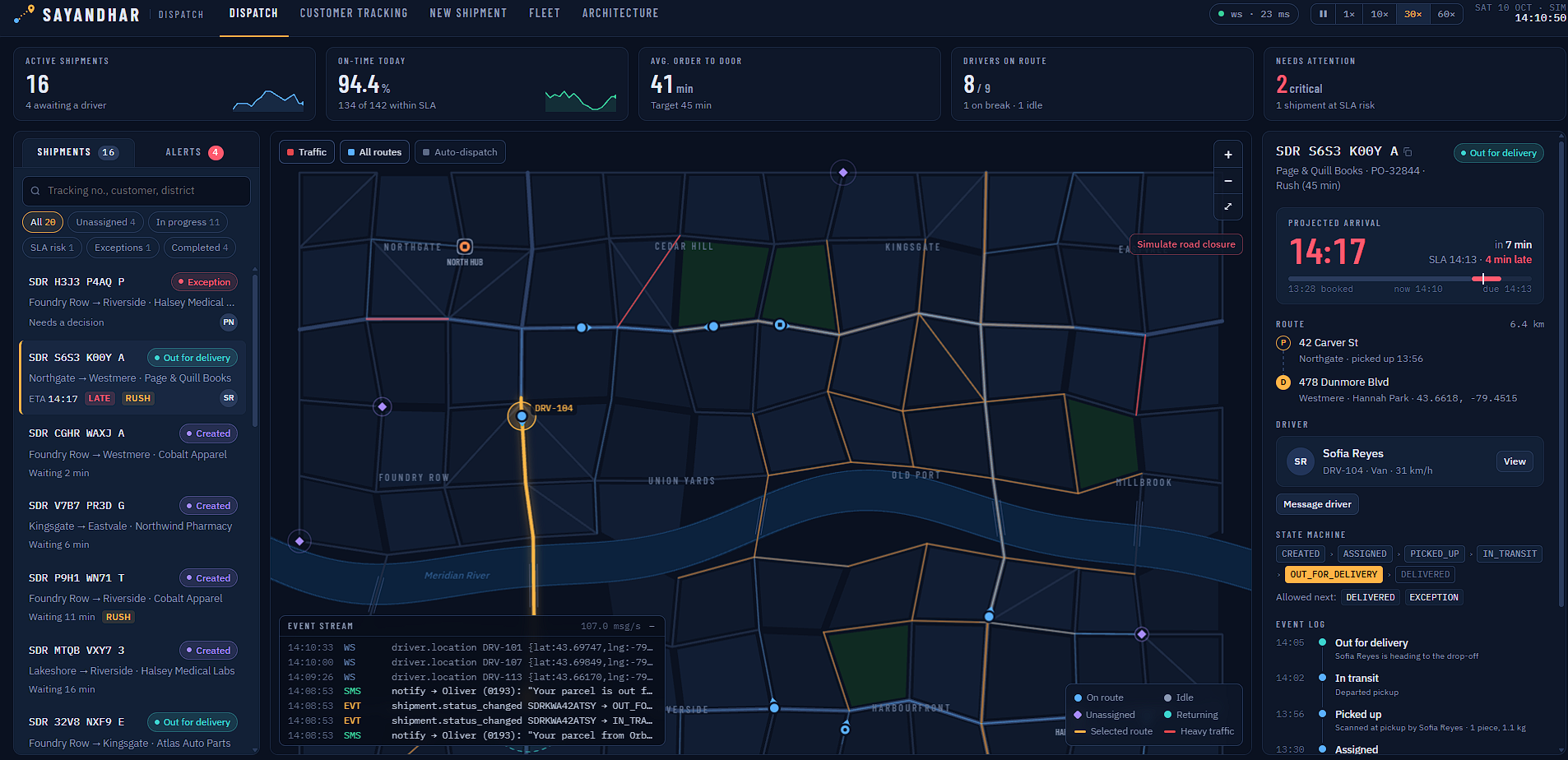Switch to the Fleet tab
The image size is (1568, 760).
pos(545,14)
